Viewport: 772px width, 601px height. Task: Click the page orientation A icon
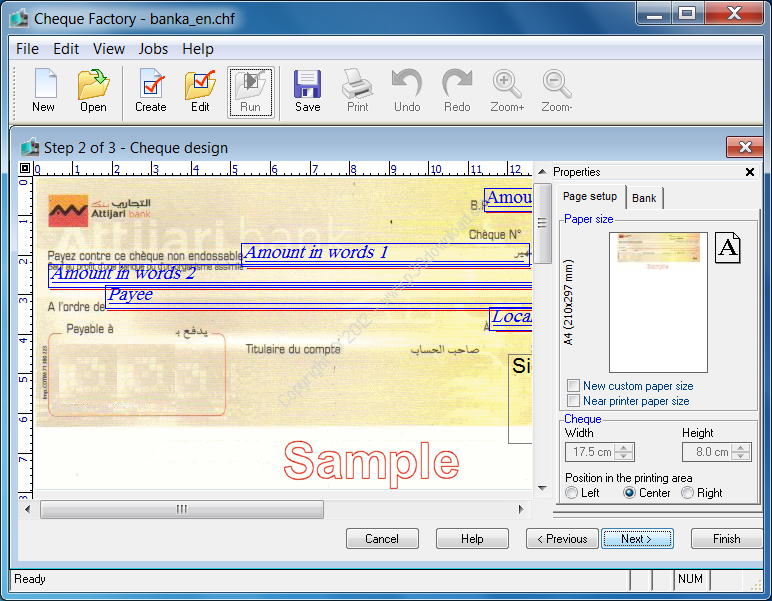[x=728, y=248]
